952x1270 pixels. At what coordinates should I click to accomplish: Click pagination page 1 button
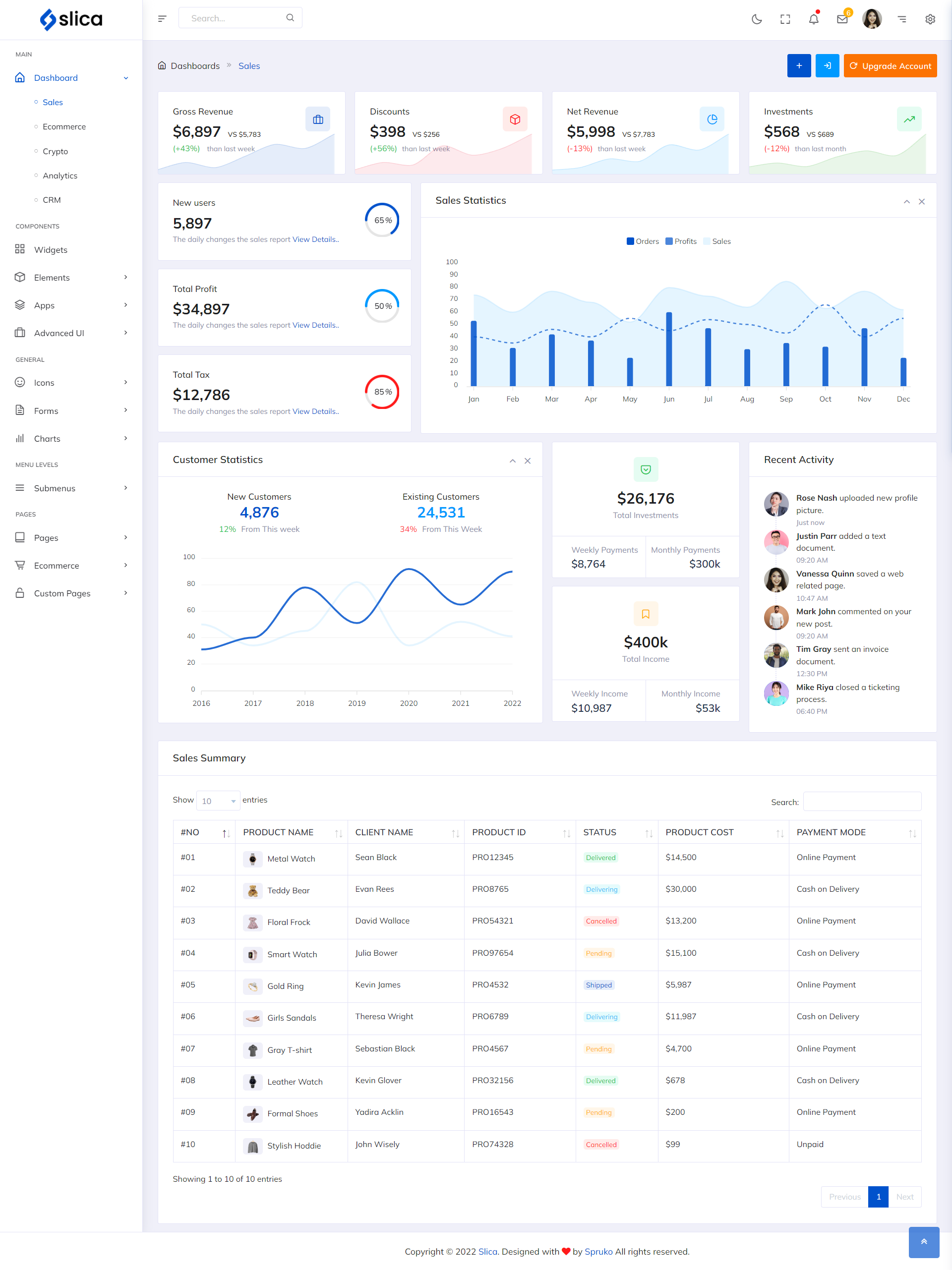[x=878, y=1197]
